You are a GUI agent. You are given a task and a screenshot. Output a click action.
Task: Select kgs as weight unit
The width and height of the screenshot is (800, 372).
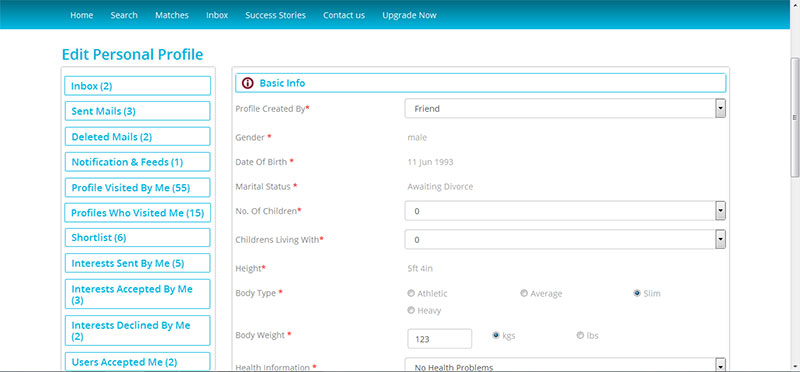point(495,335)
